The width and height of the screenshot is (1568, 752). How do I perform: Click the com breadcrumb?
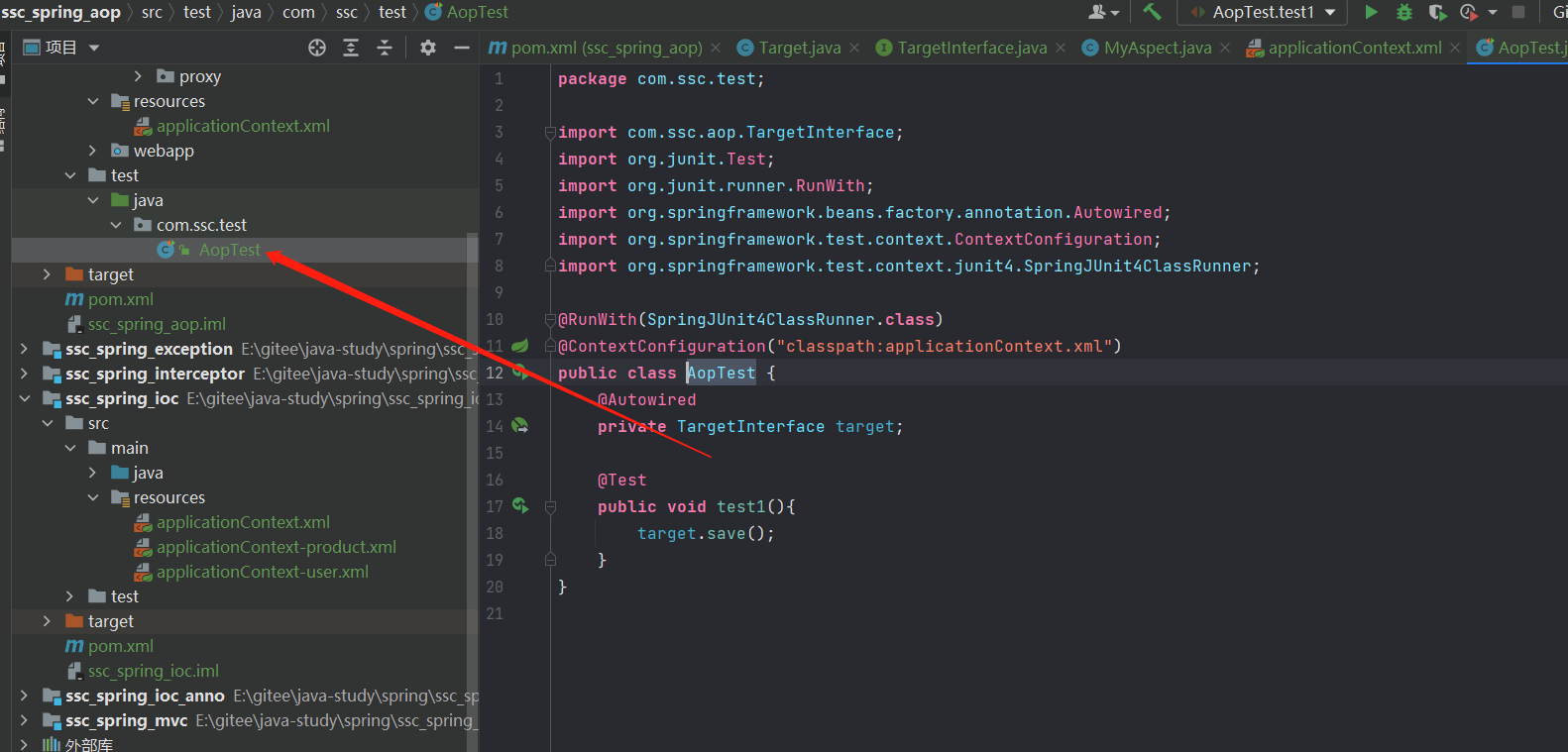298,12
